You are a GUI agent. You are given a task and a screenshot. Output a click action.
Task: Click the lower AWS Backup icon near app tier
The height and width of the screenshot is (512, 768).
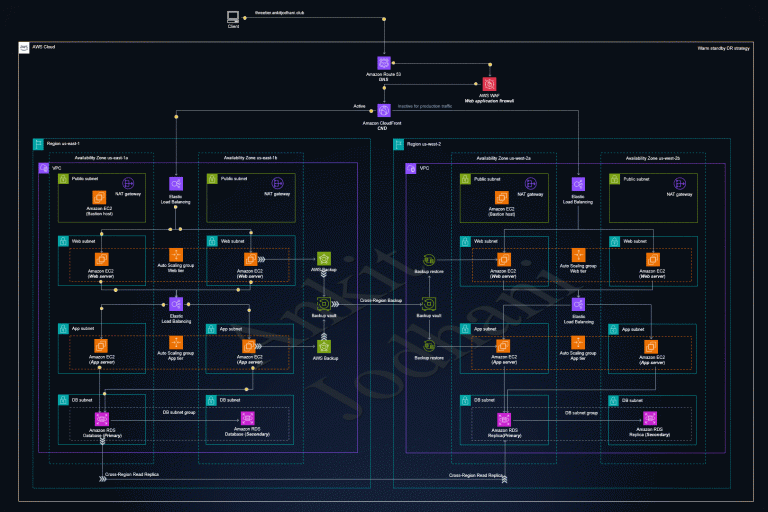click(324, 347)
